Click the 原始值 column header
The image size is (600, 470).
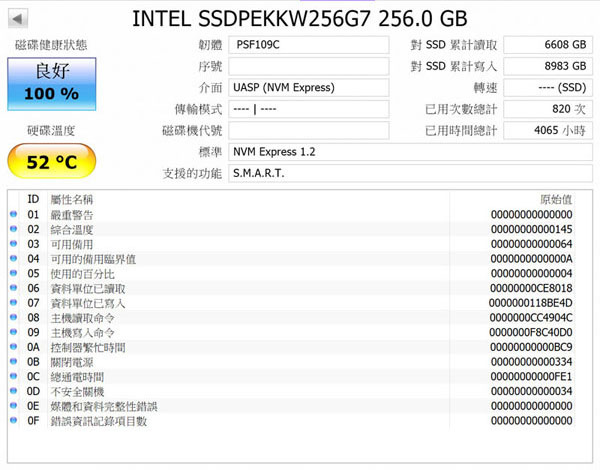click(556, 199)
